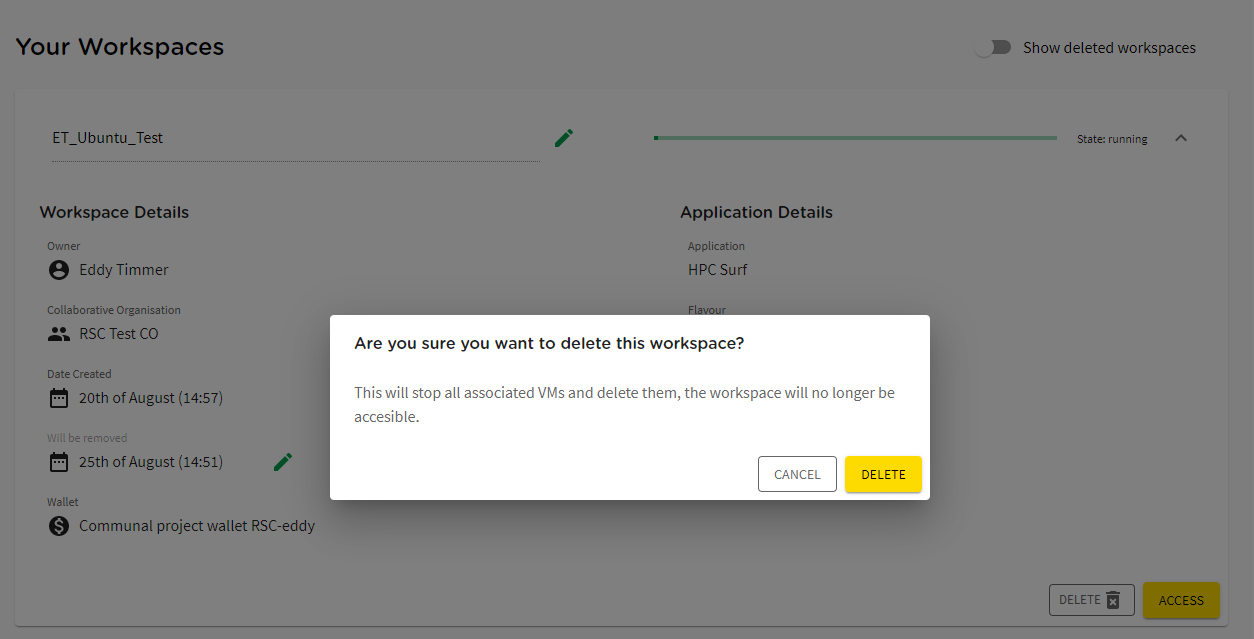Click the 'Flavour' label
The height and width of the screenshot is (639, 1254).
click(707, 310)
